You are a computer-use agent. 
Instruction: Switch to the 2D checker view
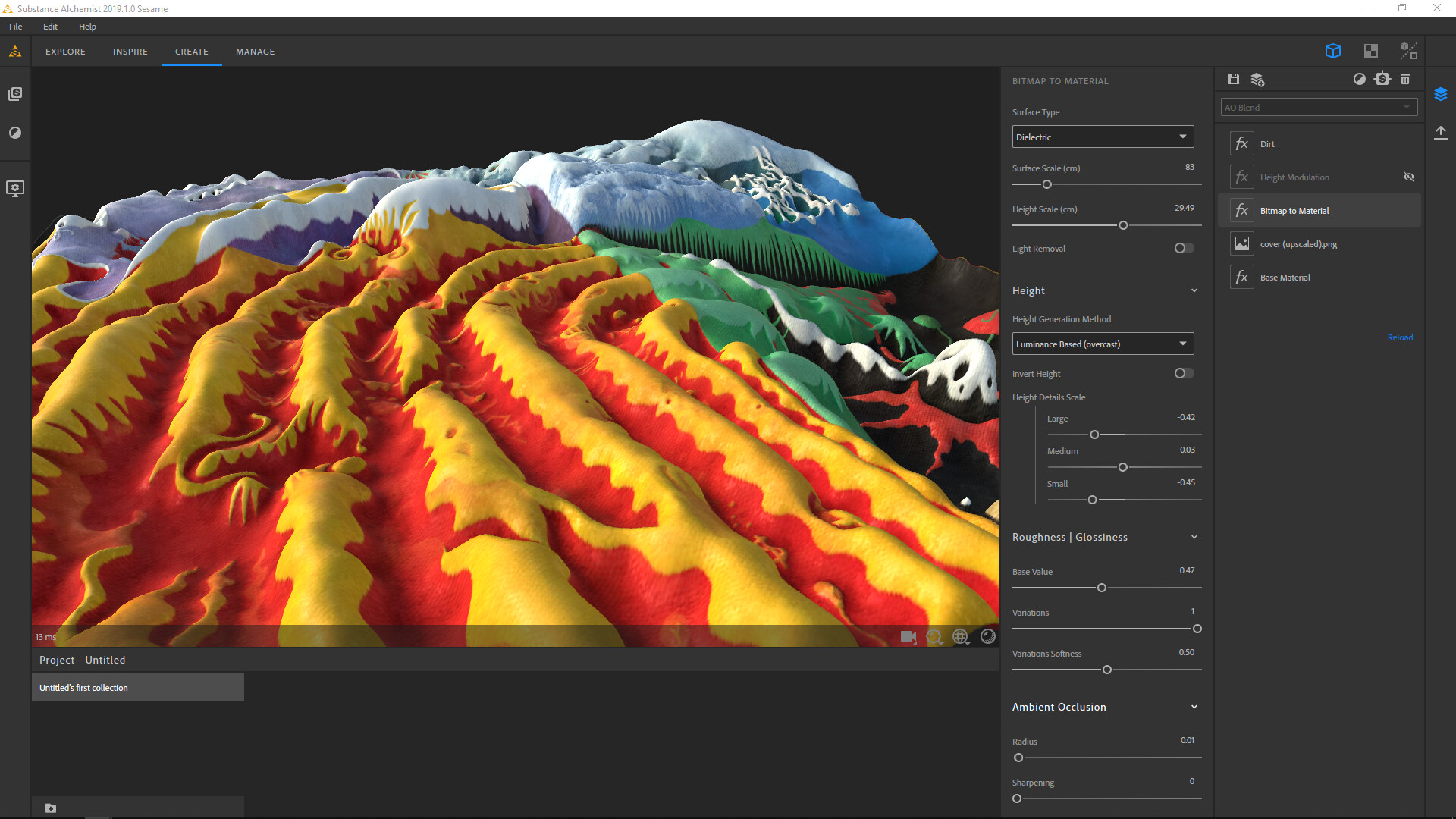pos(1370,51)
